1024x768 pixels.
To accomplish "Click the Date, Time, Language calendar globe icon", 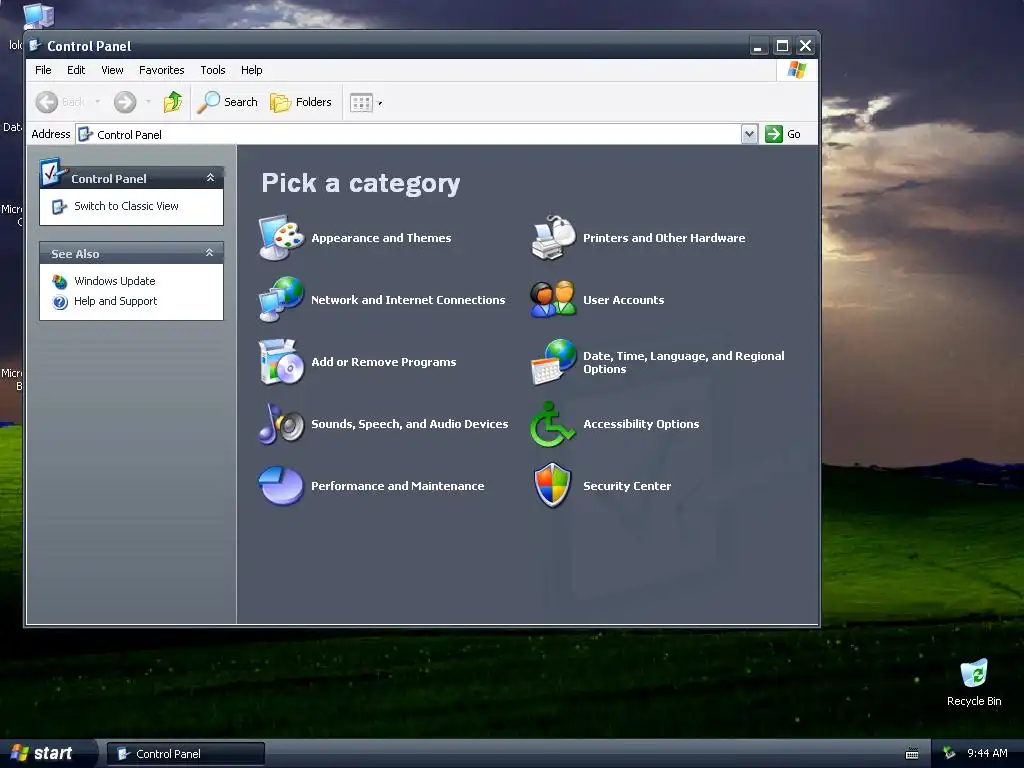I will click(553, 361).
